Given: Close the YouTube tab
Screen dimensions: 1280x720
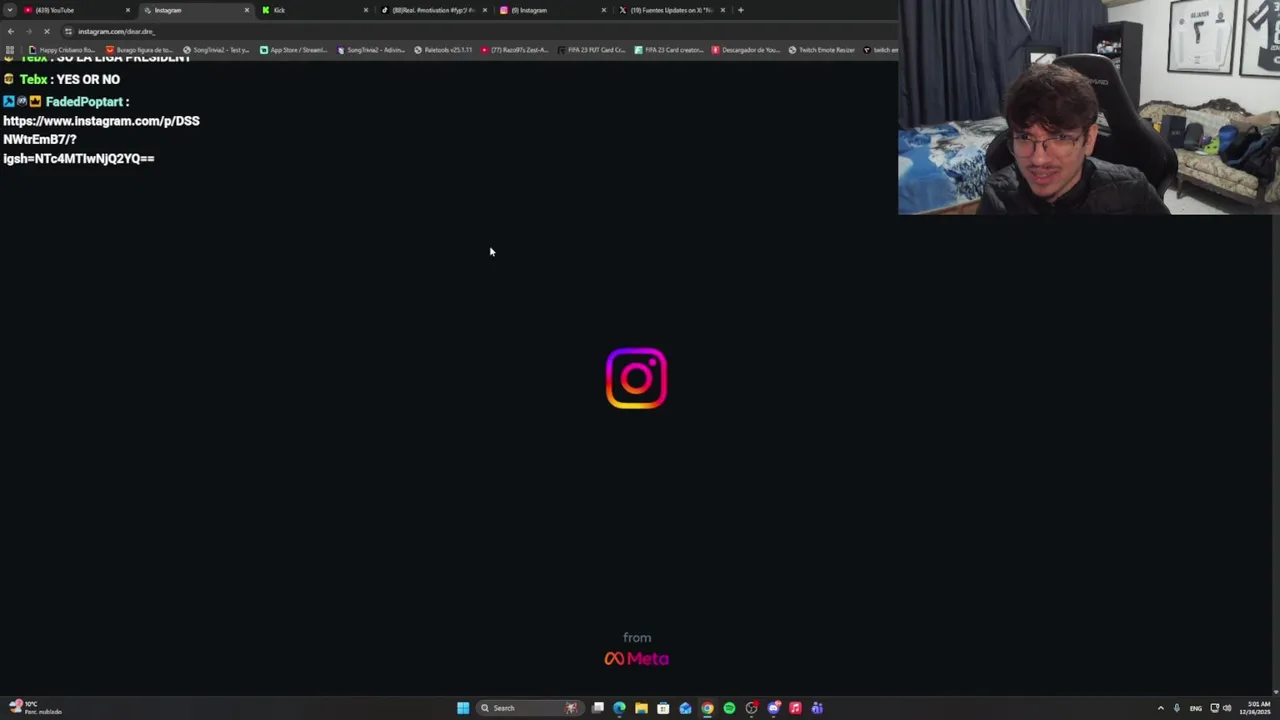Looking at the screenshot, I should pyautogui.click(x=127, y=10).
